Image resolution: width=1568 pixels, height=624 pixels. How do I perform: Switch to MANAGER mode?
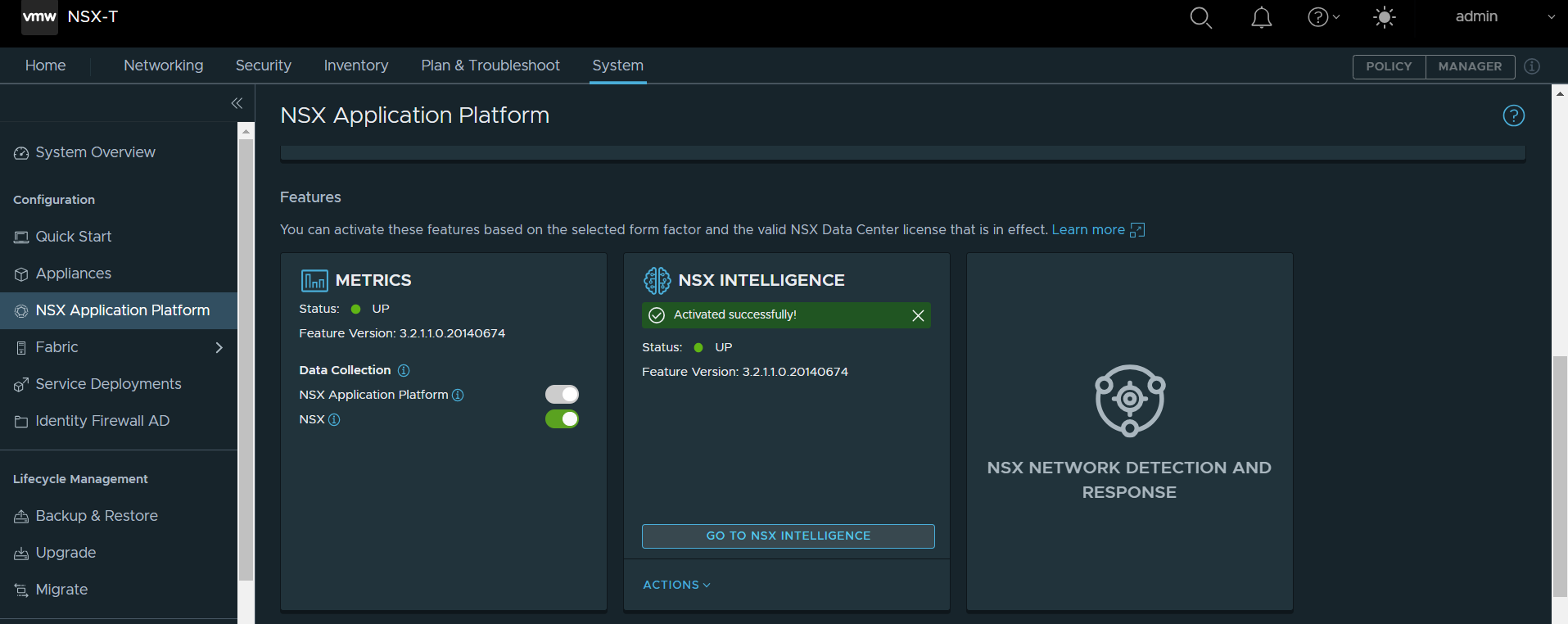pyautogui.click(x=1470, y=66)
